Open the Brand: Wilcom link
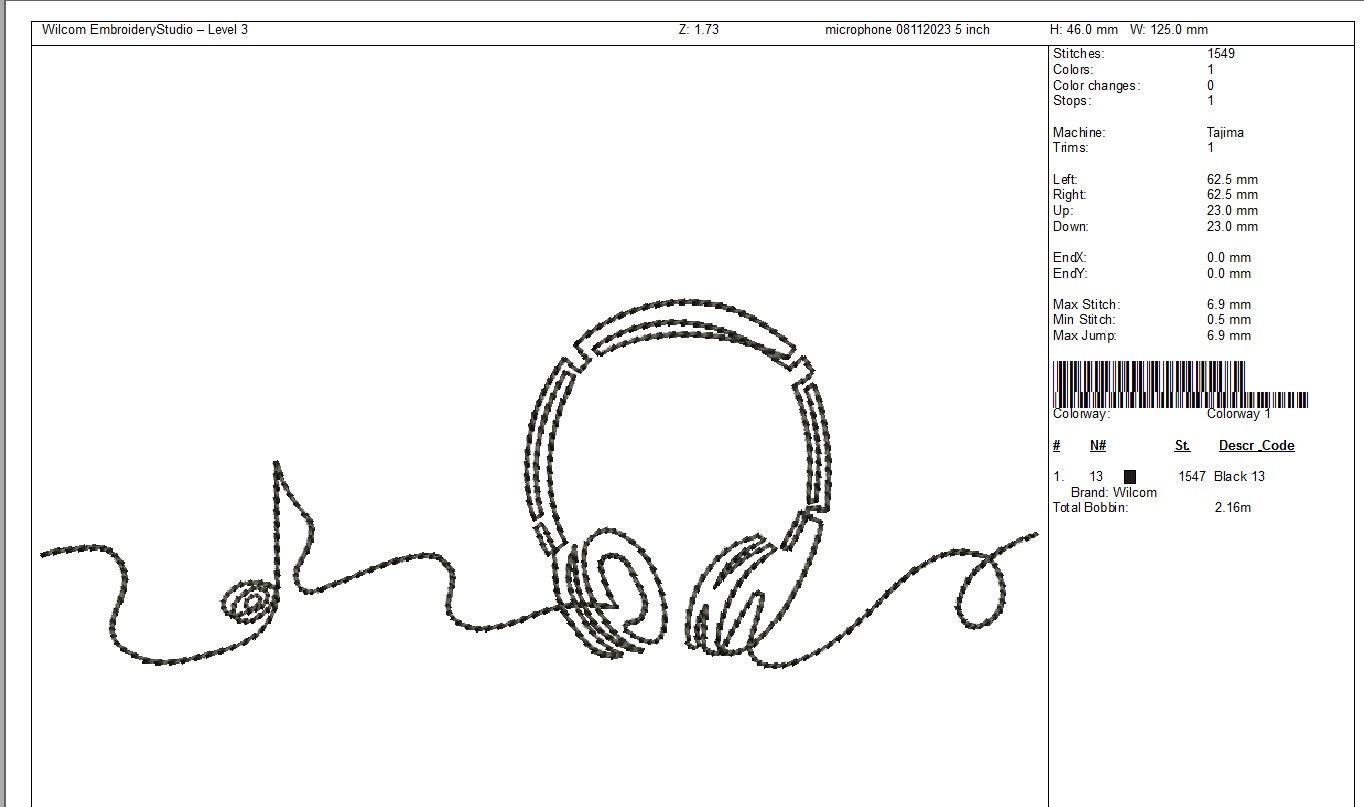This screenshot has width=1364, height=807. [1113, 492]
